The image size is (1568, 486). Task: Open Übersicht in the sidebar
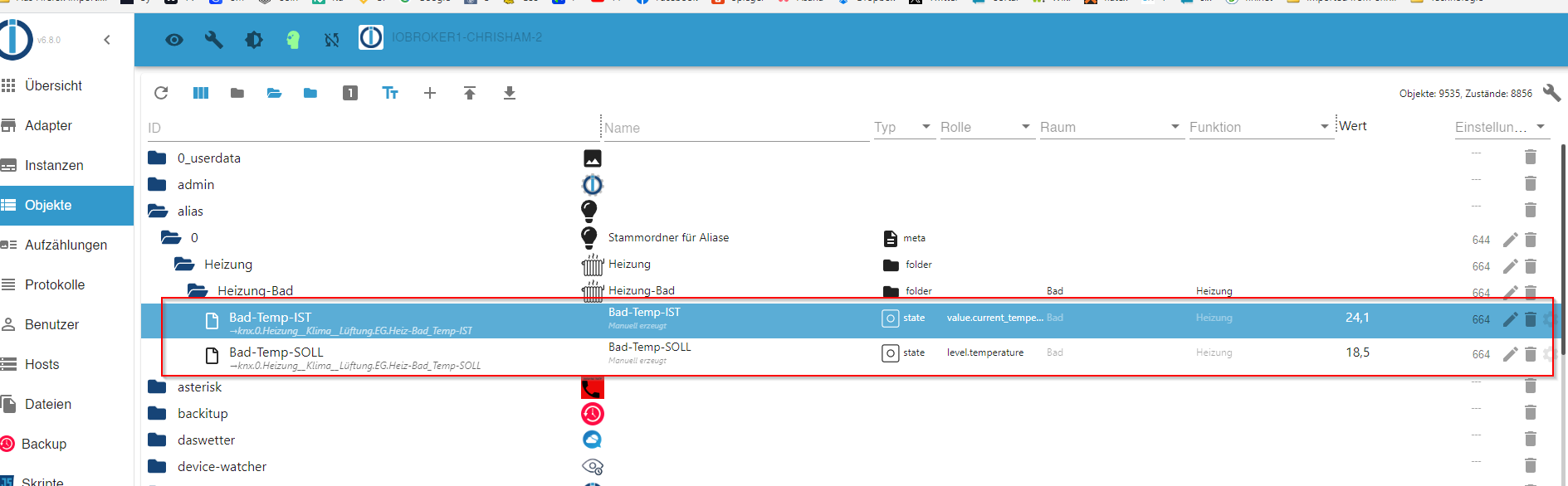pyautogui.click(x=66, y=85)
